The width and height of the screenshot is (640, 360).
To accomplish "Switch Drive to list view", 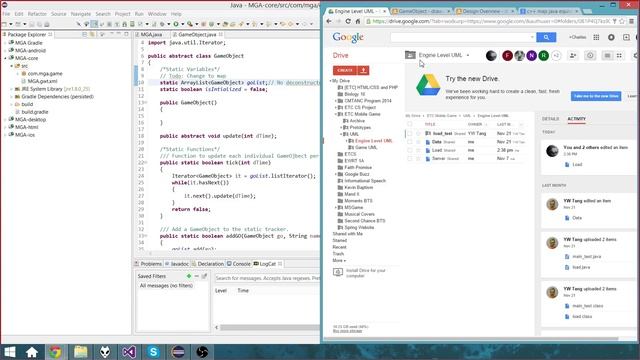I will coord(607,56).
